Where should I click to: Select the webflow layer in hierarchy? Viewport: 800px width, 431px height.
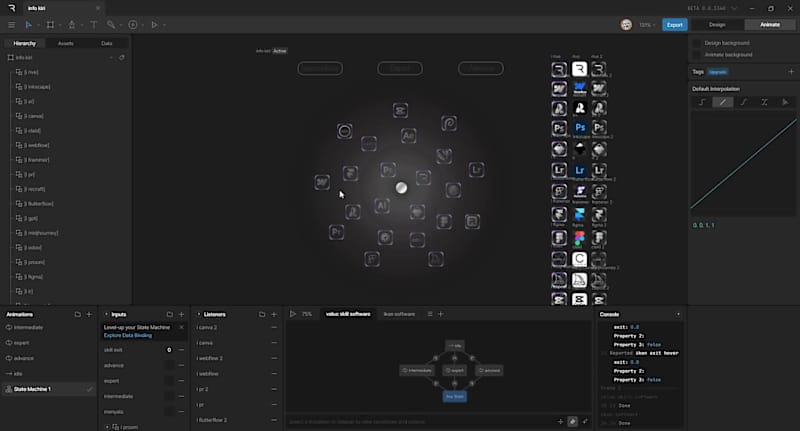pyautogui.click(x=66, y=145)
